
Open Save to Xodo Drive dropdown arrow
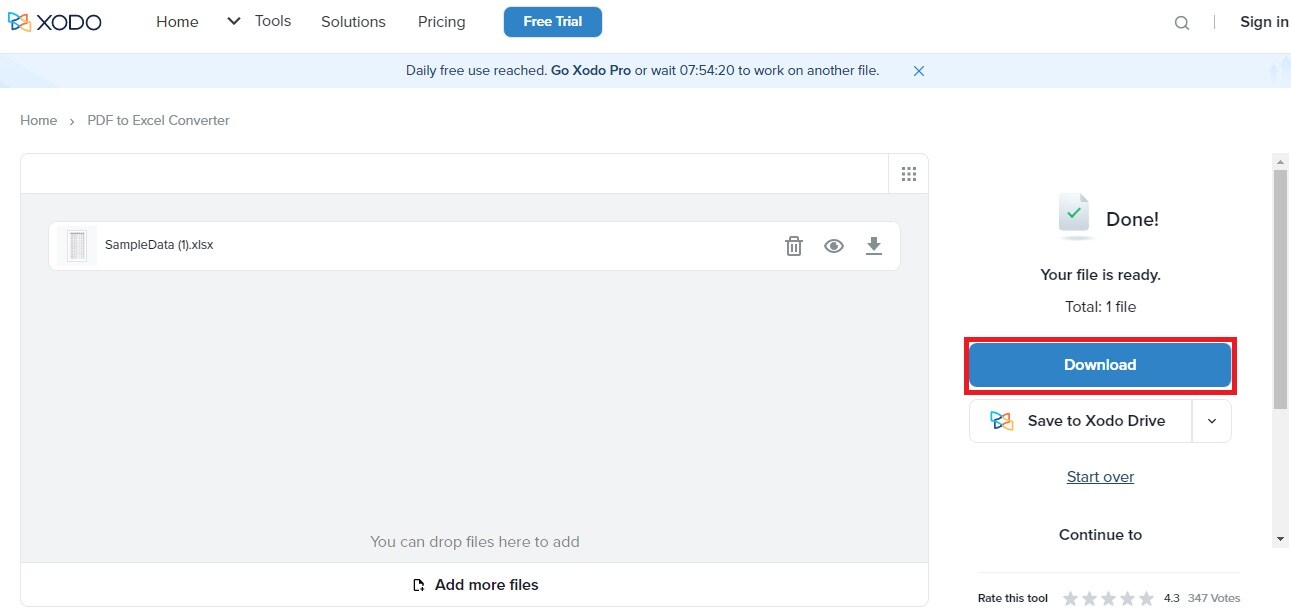tap(1212, 422)
